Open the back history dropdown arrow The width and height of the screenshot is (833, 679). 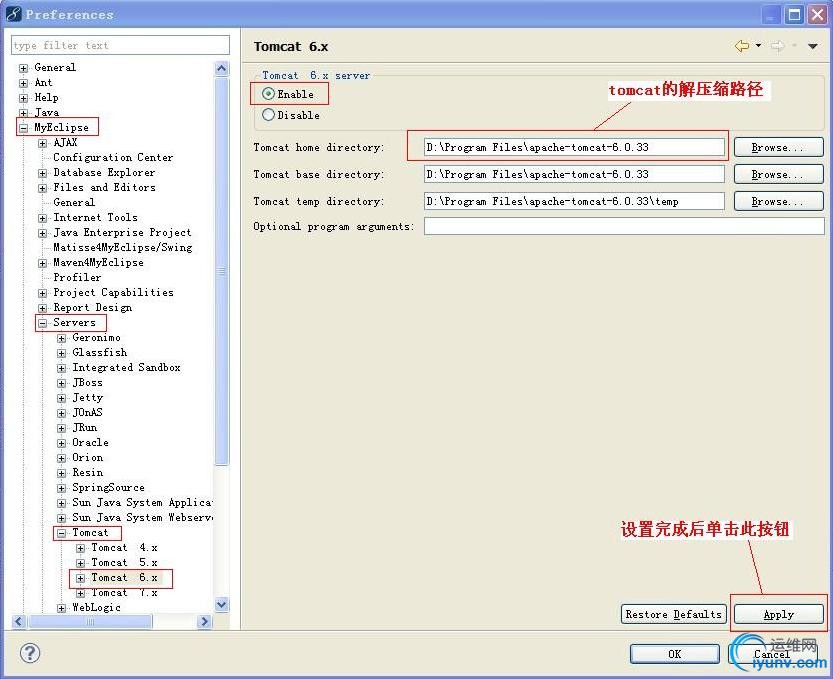tap(758, 46)
